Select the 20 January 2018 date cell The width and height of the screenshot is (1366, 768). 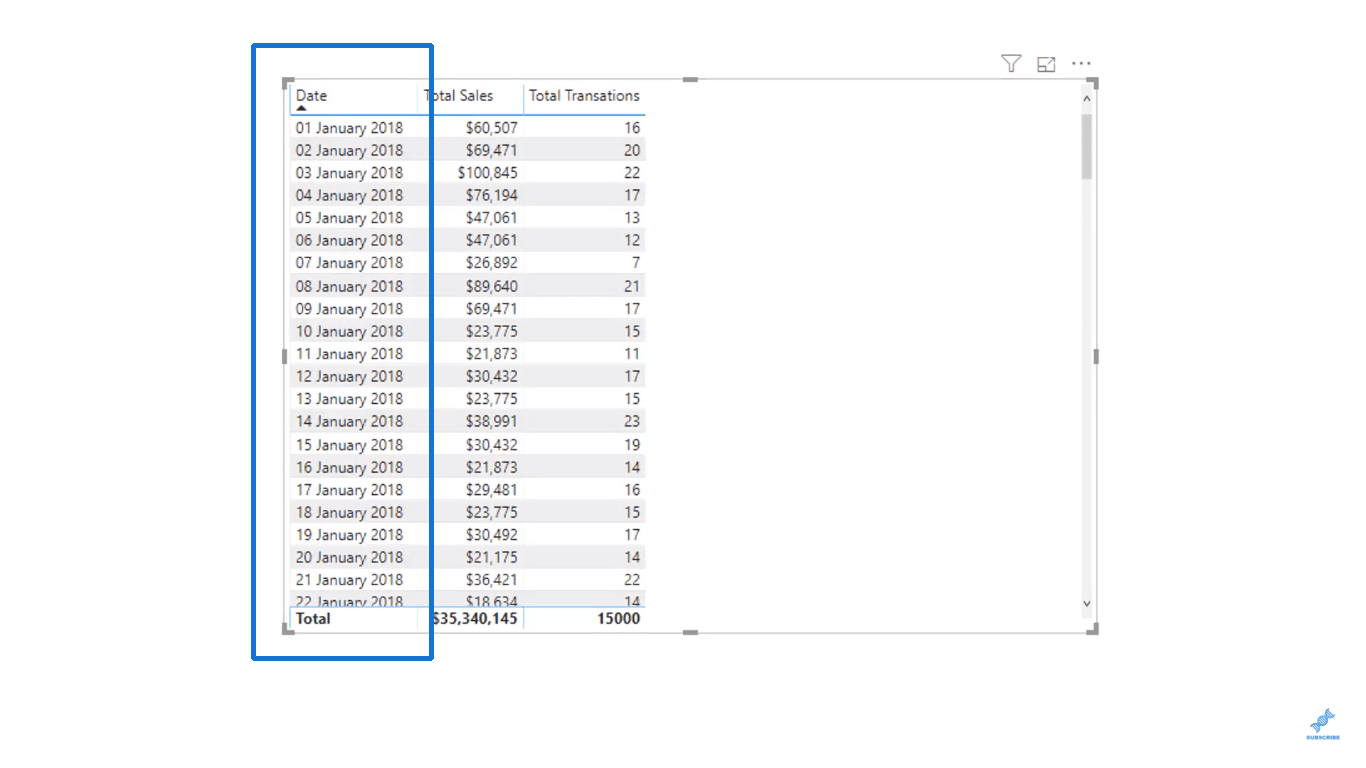(x=349, y=557)
